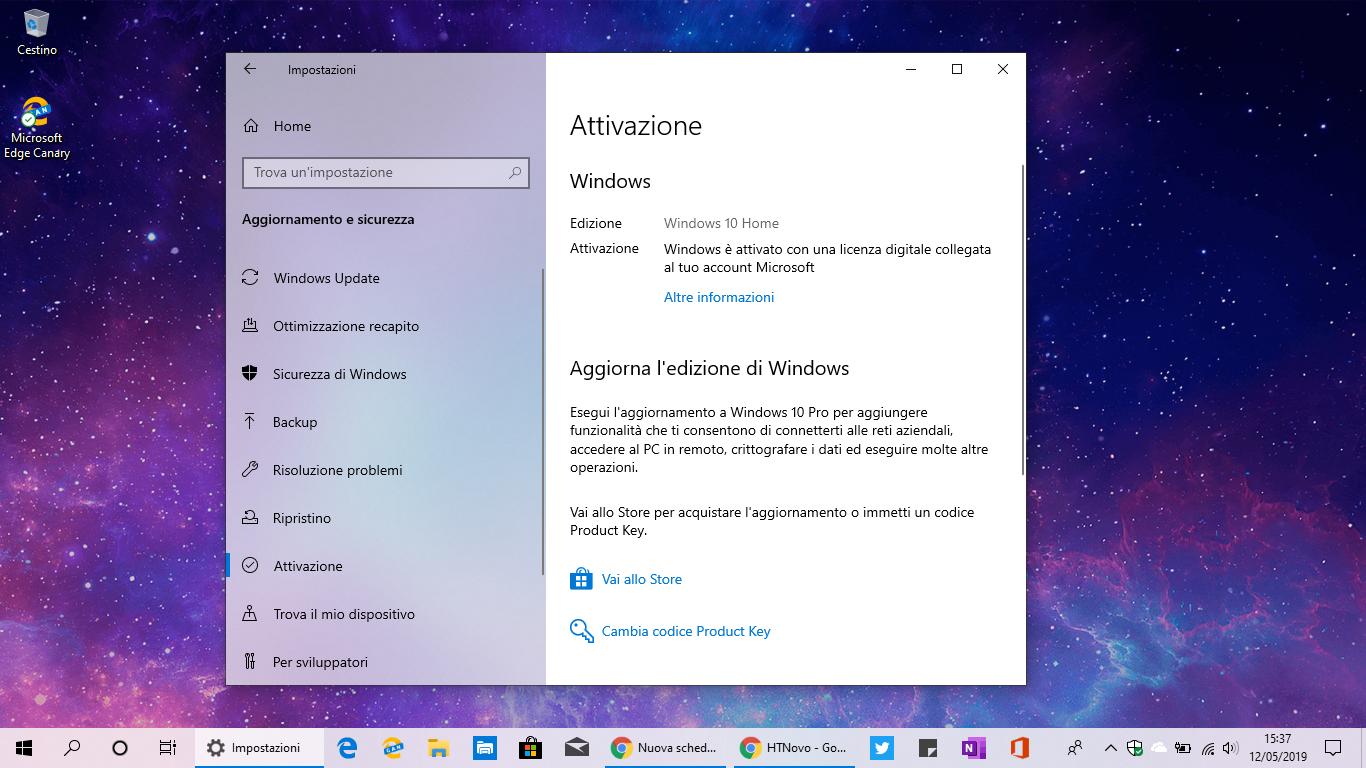Expand hidden system tray icons
Viewport: 1366px width, 768px height.
[1110, 747]
